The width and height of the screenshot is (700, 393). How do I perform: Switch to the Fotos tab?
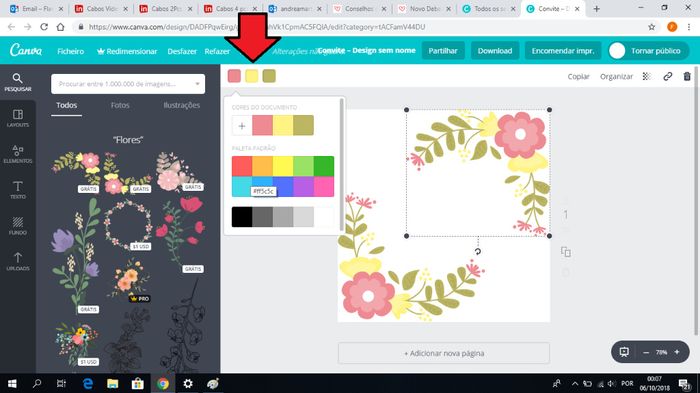(120, 105)
